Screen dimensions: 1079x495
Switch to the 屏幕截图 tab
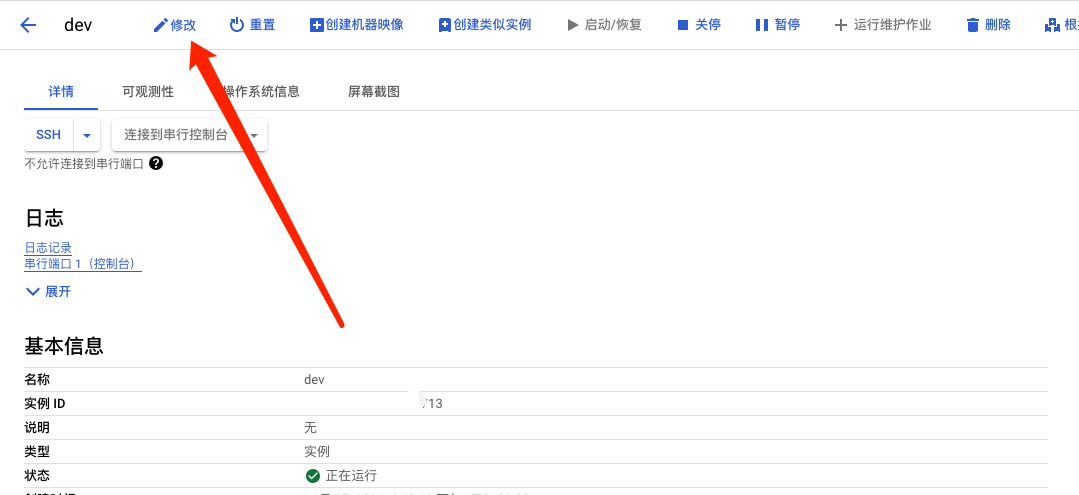pyautogui.click(x=374, y=91)
